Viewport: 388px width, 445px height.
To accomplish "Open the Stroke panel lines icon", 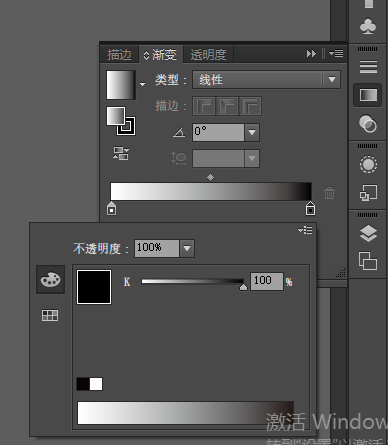I will pos(368,67).
